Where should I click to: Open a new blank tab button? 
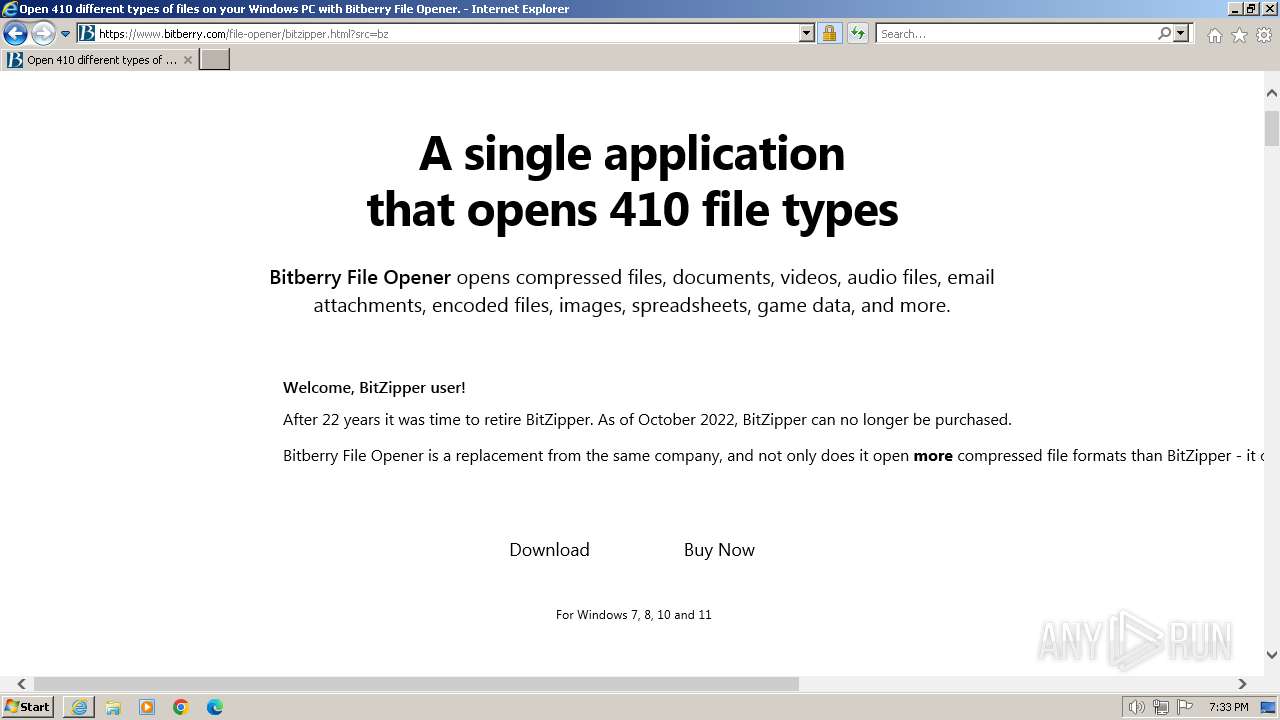coord(215,60)
